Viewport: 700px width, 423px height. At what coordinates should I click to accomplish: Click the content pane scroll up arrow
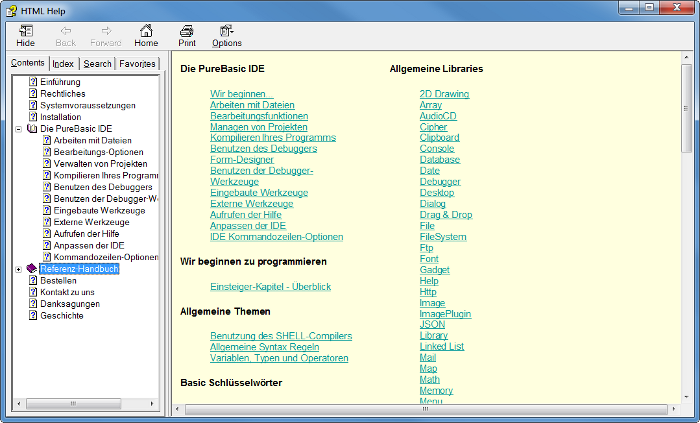[686, 58]
